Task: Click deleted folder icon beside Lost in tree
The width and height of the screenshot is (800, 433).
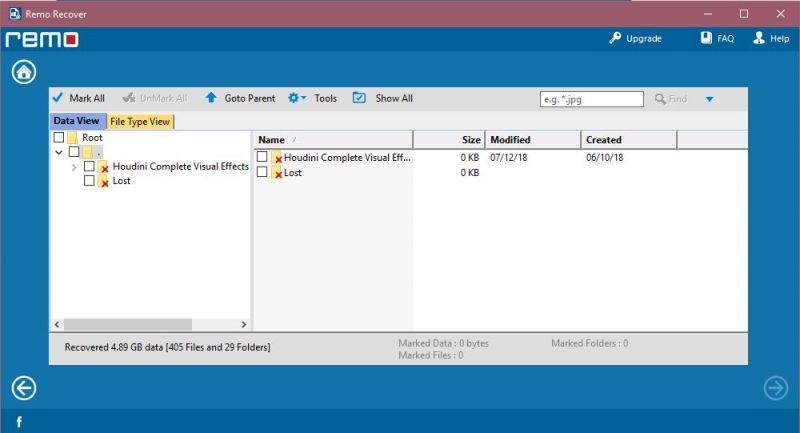Action: (x=103, y=181)
